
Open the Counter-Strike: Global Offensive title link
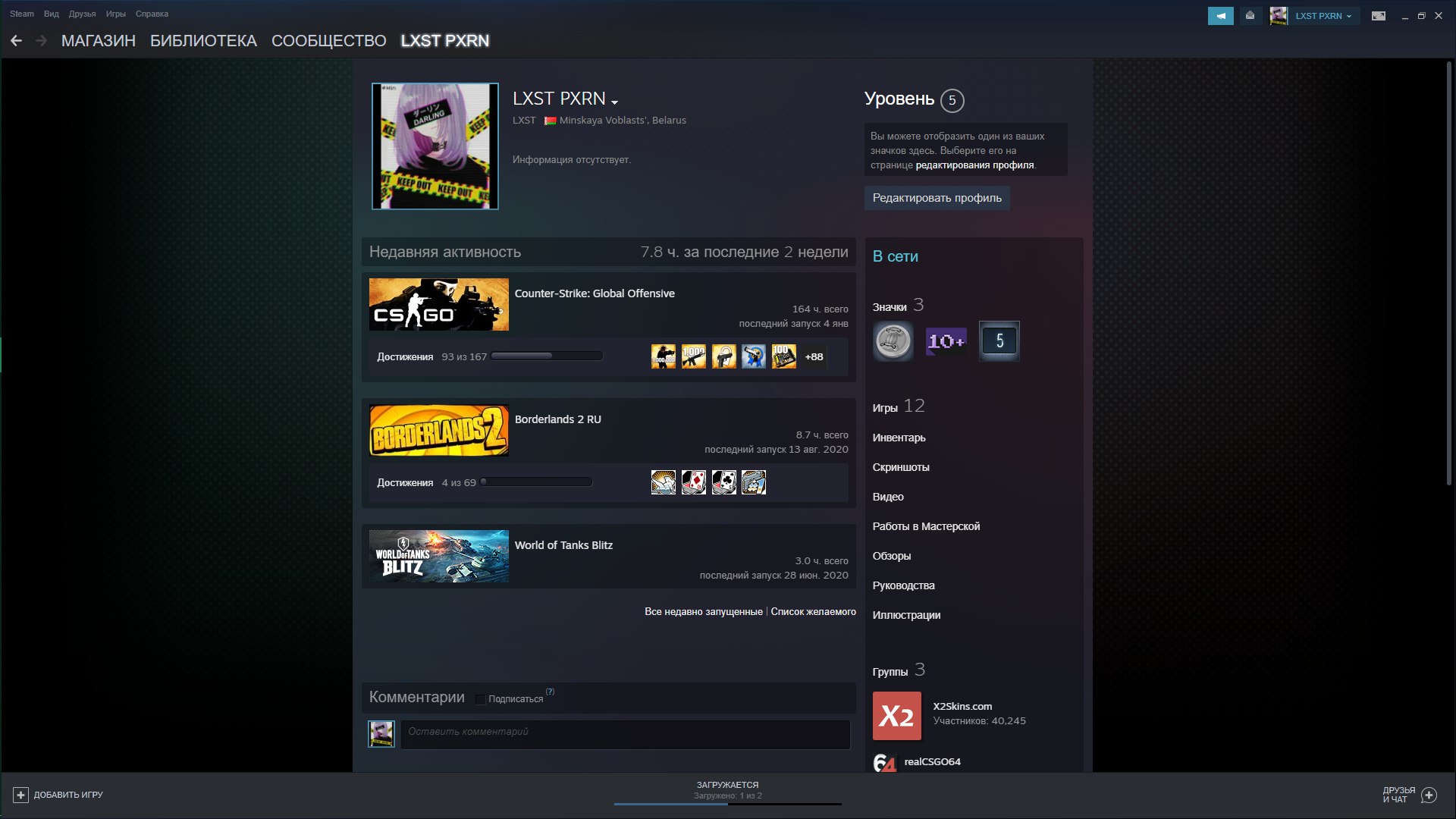[595, 293]
